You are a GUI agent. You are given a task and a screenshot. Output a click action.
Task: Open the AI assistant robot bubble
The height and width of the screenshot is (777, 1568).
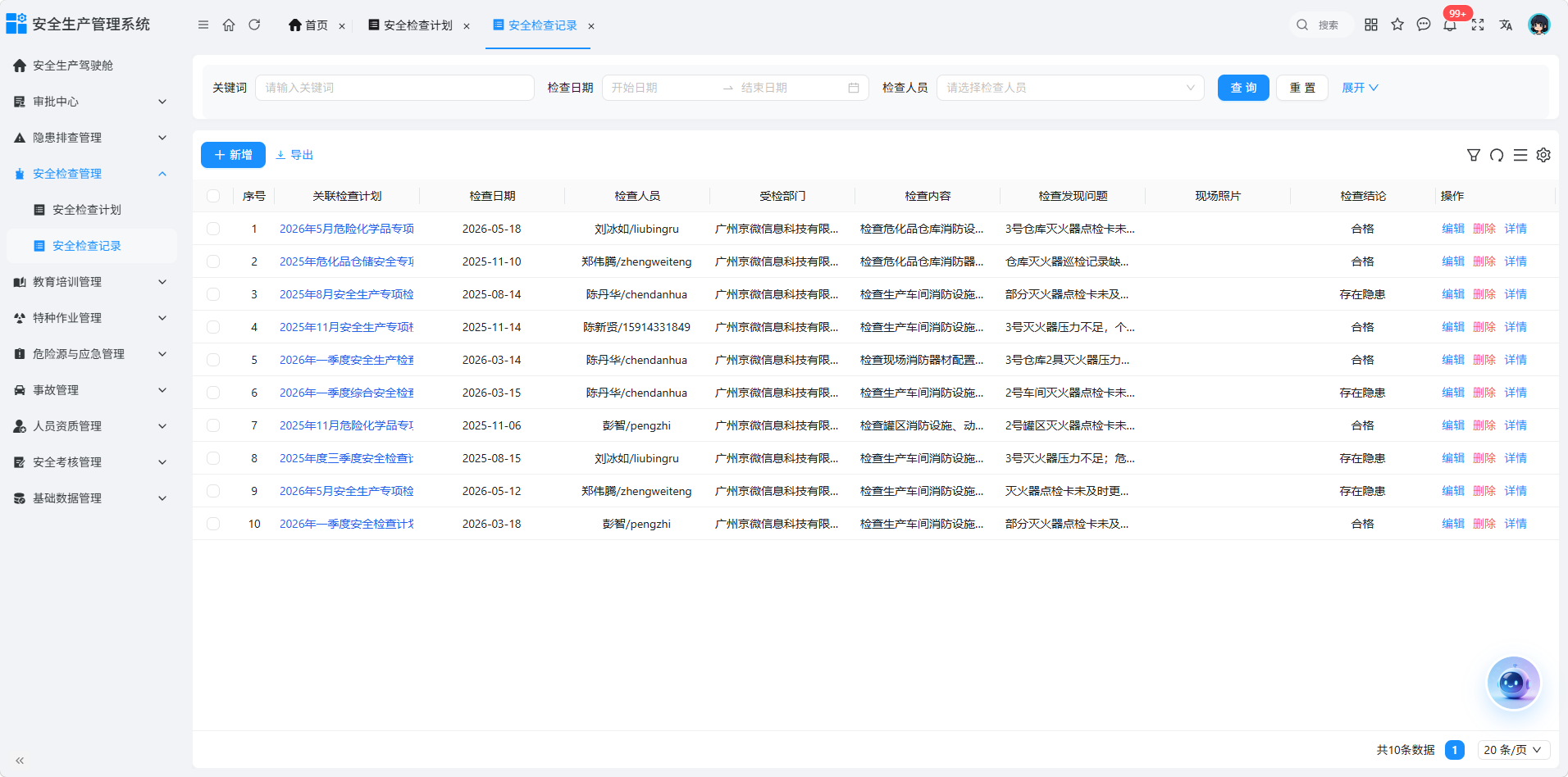point(1514,684)
